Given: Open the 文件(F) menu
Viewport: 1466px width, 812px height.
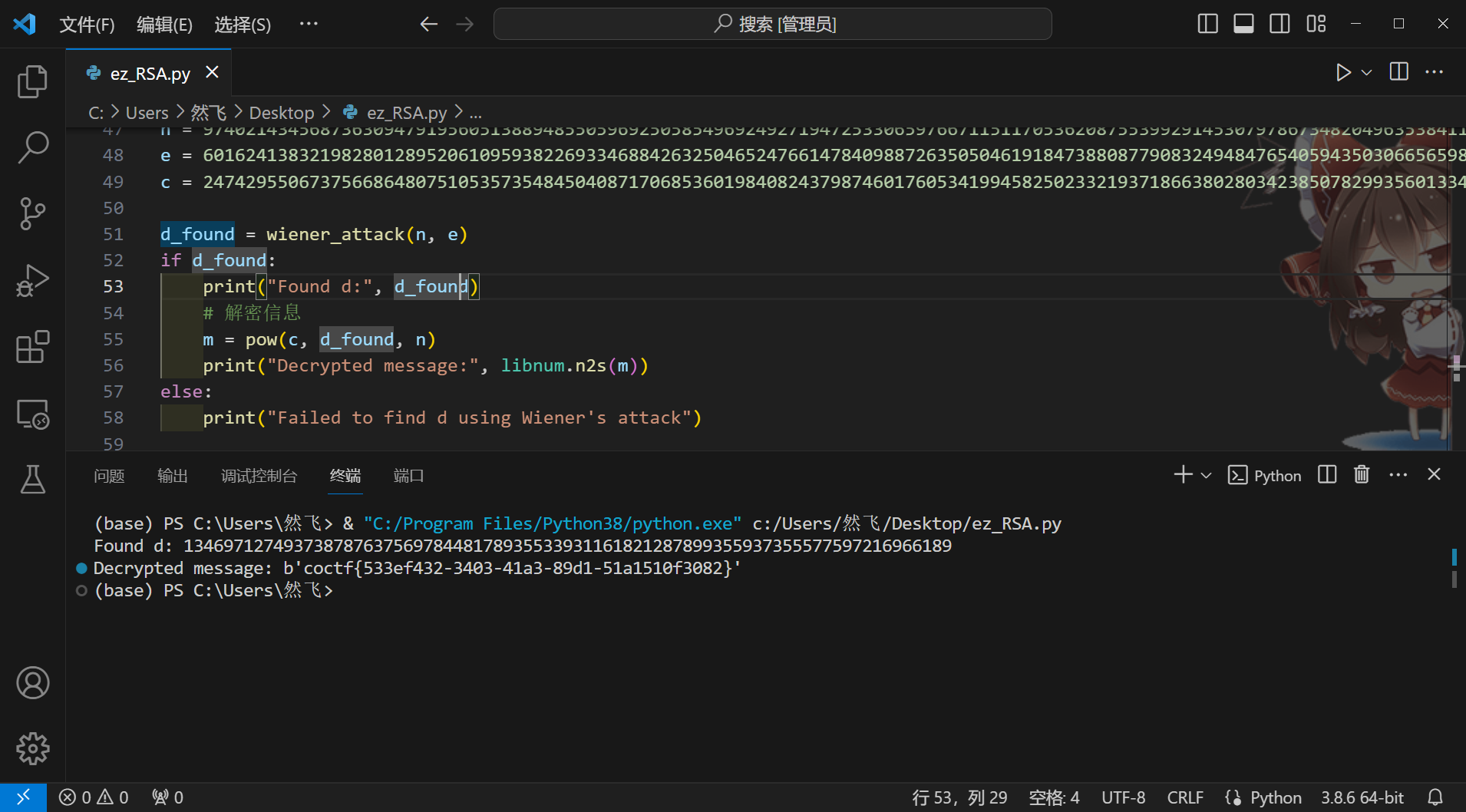Looking at the screenshot, I should click(x=87, y=25).
